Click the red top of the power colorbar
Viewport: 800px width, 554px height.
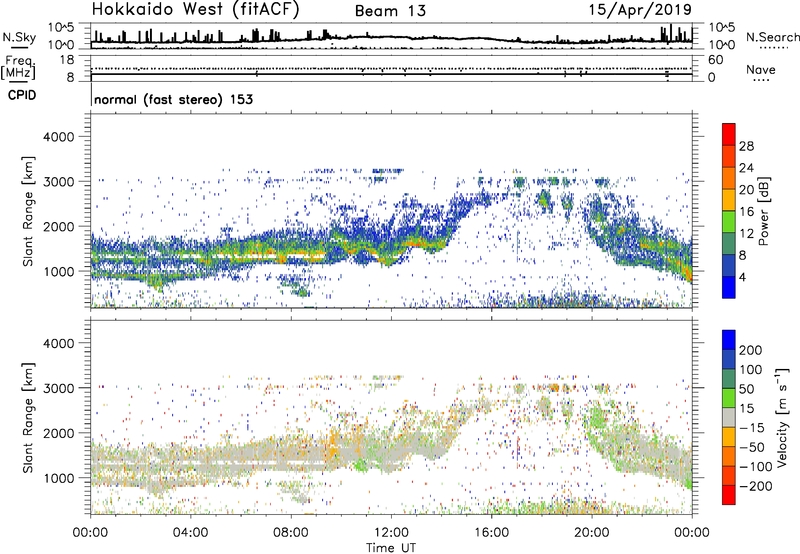[x=729, y=134]
